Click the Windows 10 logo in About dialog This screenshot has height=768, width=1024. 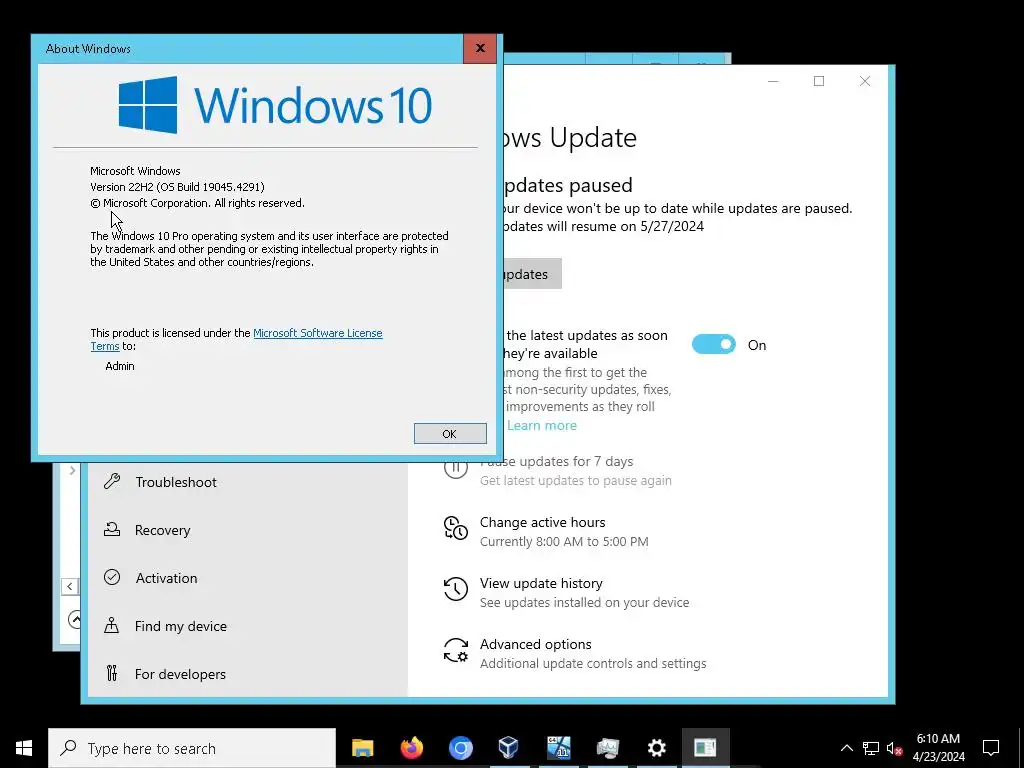(275, 104)
